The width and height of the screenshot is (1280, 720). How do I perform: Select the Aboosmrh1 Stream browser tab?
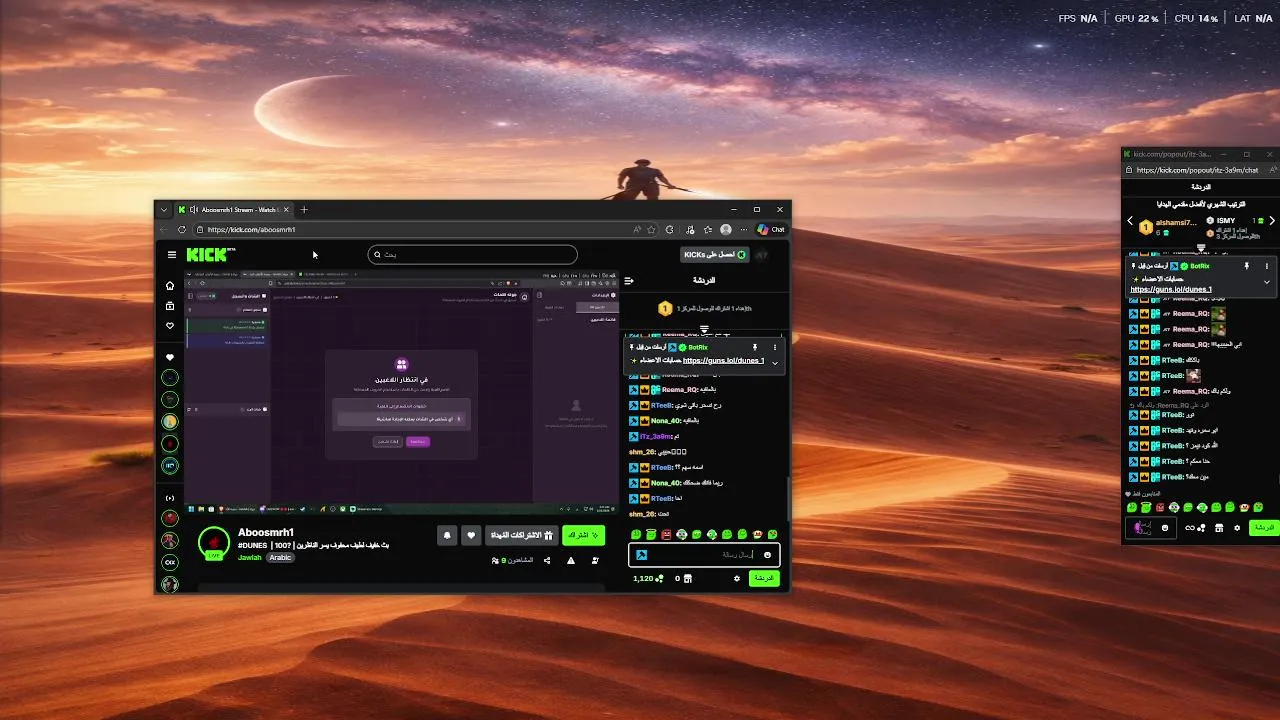coord(233,209)
